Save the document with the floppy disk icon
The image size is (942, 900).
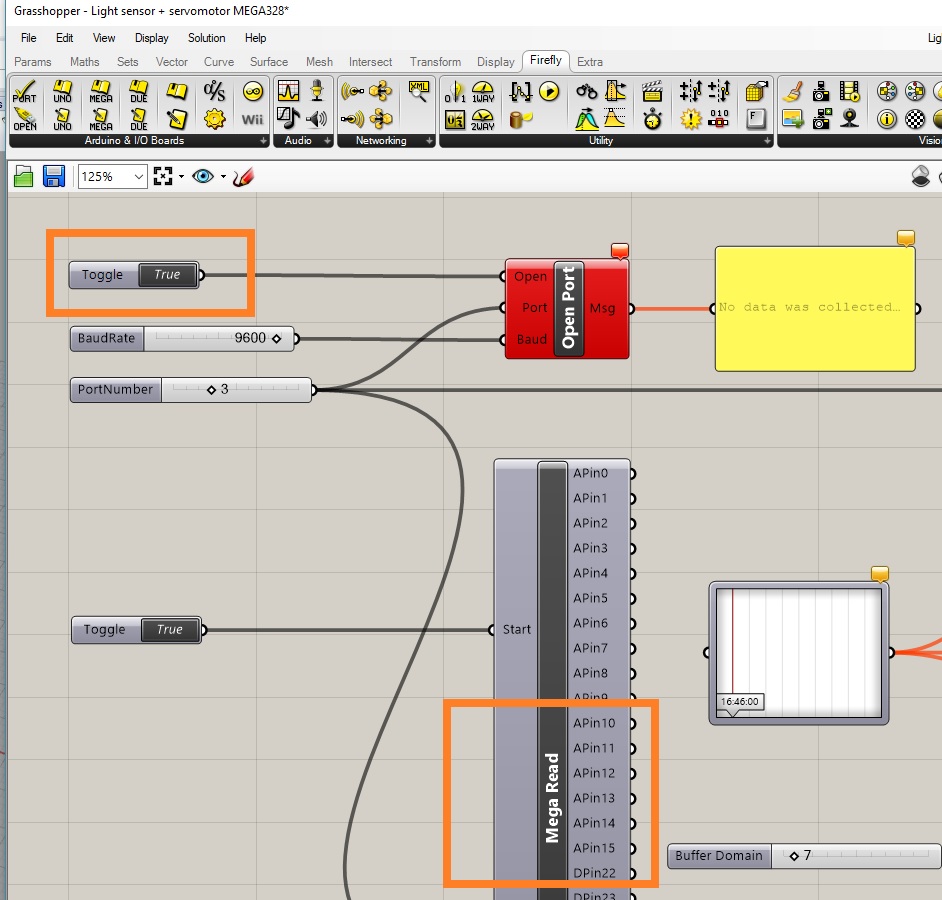coord(54,177)
